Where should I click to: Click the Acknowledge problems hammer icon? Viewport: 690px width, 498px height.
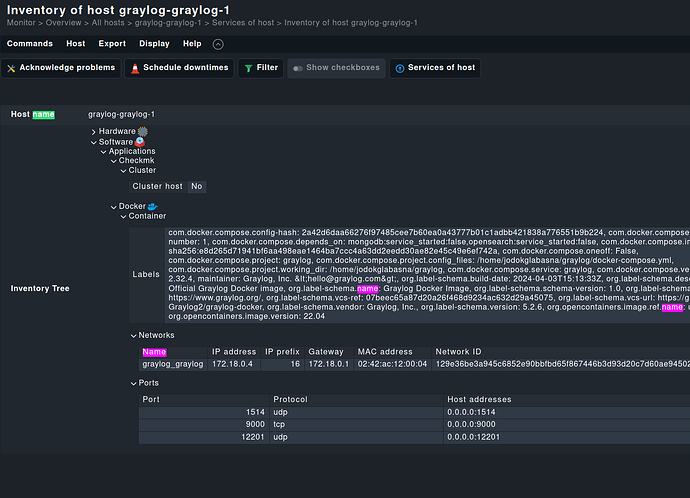(x=12, y=68)
